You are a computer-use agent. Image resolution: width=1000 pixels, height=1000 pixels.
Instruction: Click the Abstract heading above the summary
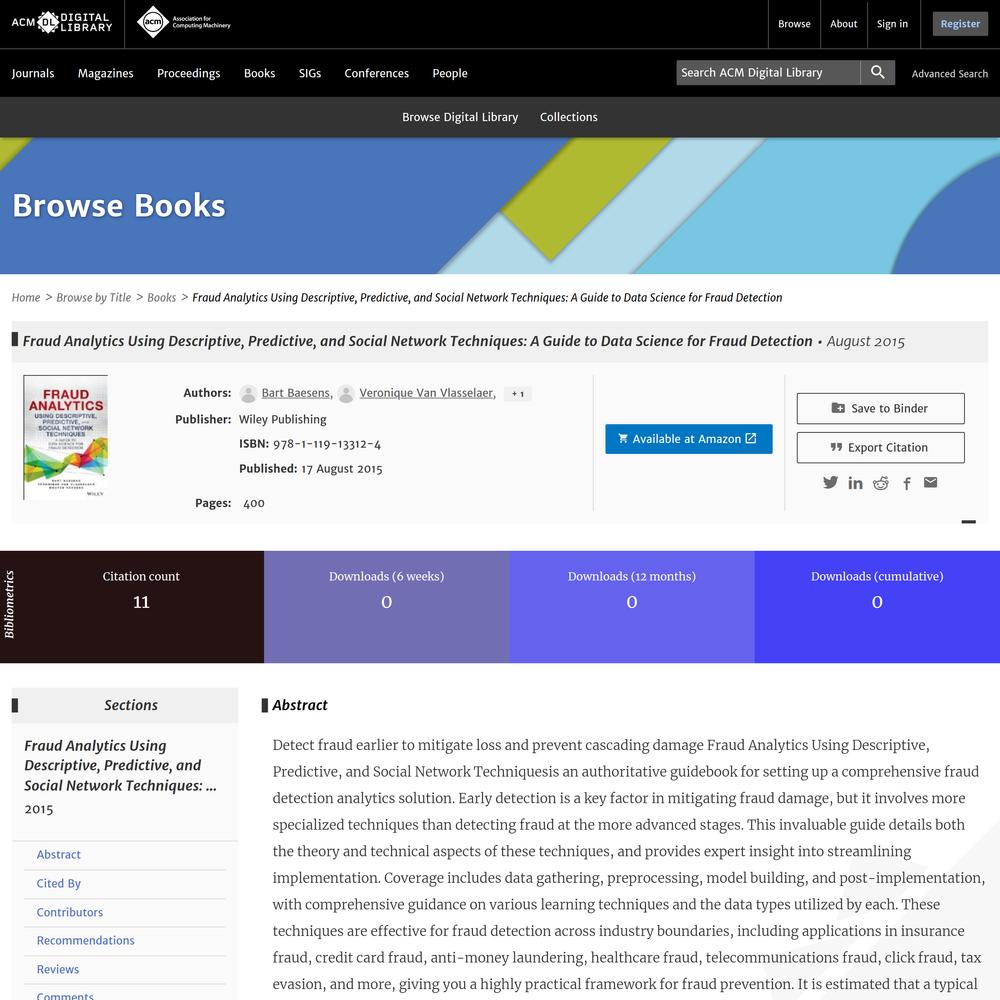[300, 705]
